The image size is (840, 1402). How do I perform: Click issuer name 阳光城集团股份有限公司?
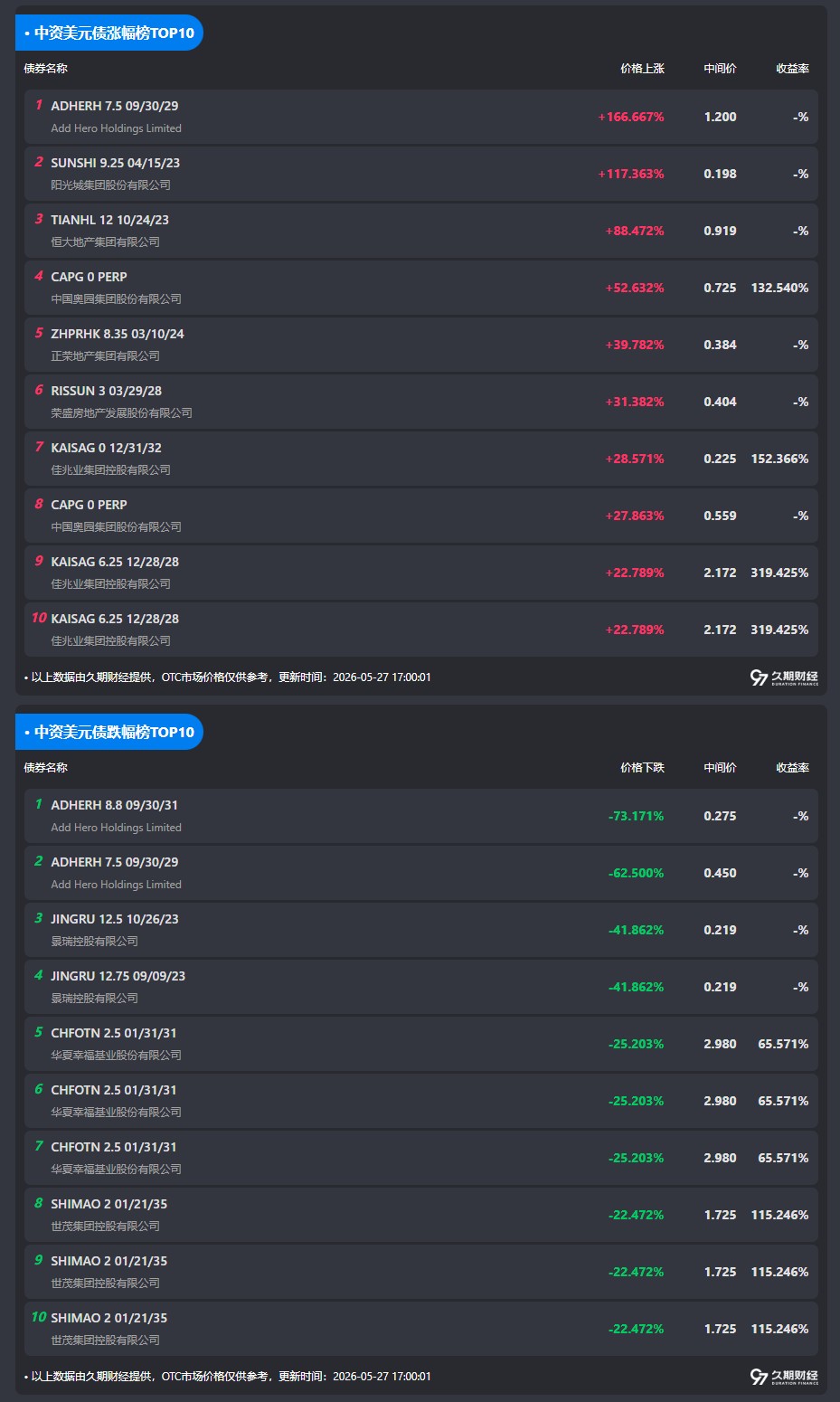coord(111,185)
